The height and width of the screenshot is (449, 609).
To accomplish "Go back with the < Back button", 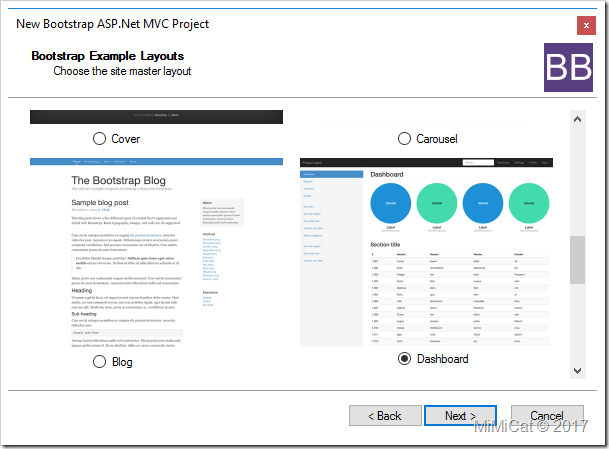I will click(x=385, y=416).
